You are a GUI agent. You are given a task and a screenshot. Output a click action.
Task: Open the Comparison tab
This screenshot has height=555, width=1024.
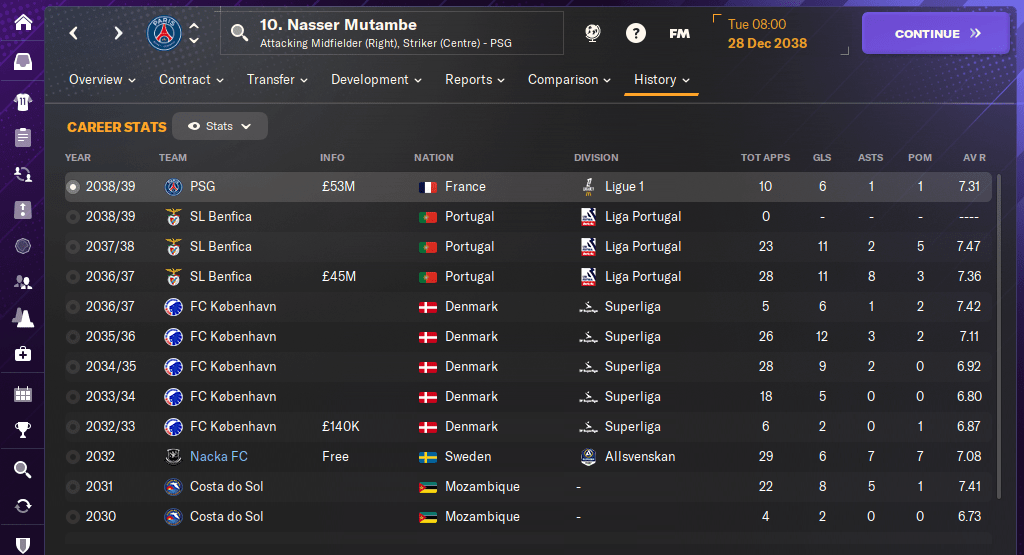(x=569, y=80)
